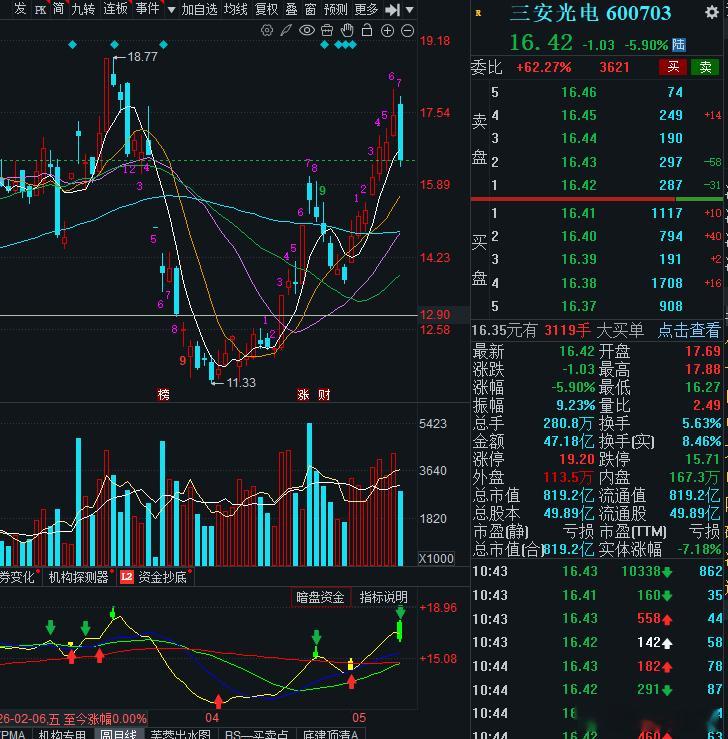Zoom out with the minus circle icon
Viewport: 728px width, 739px height.
point(408,31)
